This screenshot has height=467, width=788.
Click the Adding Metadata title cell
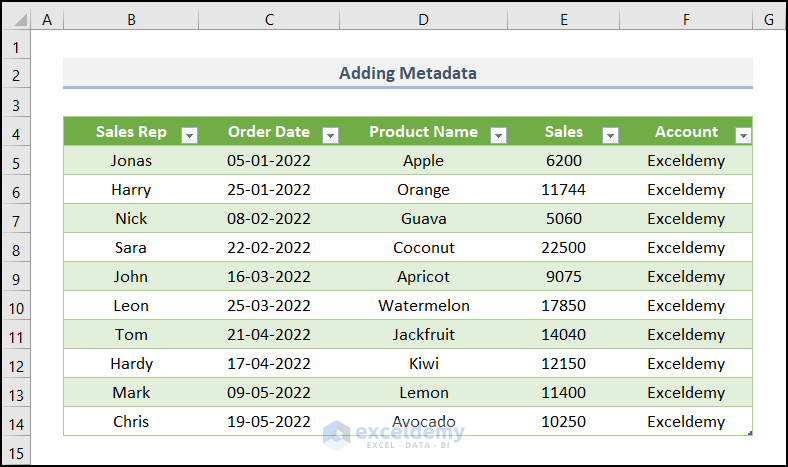click(x=407, y=73)
